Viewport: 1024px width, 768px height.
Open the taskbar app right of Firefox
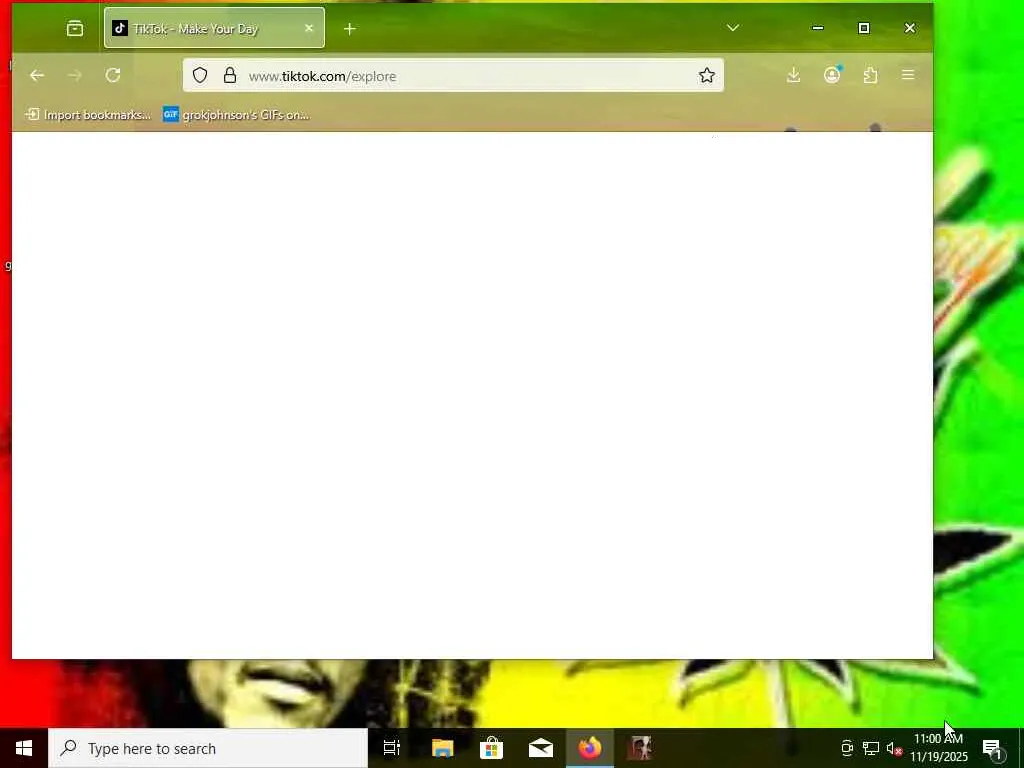tap(639, 748)
